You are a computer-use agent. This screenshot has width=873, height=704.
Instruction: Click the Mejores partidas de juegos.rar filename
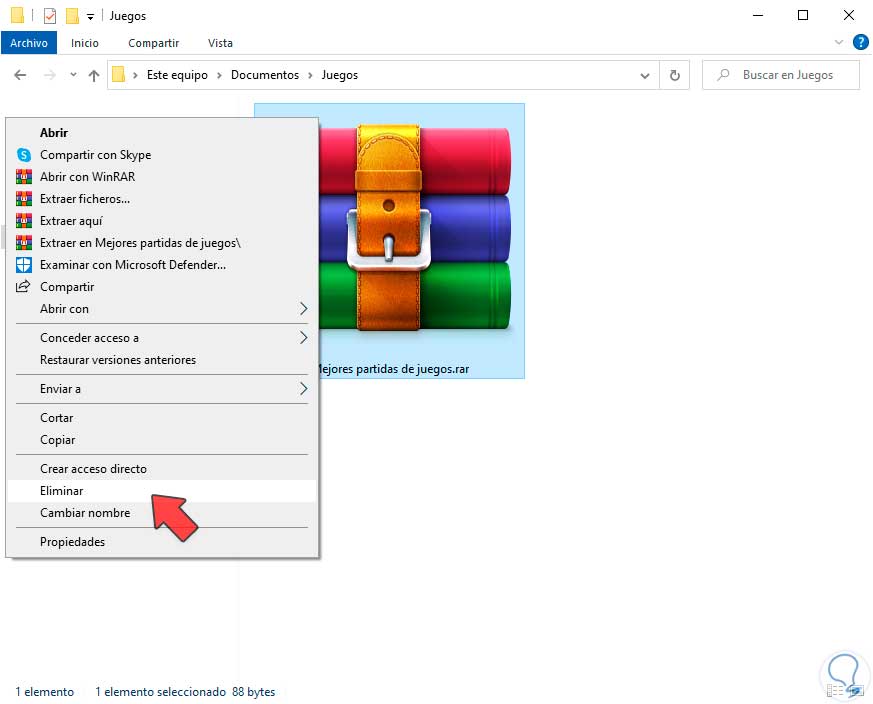pyautogui.click(x=393, y=369)
